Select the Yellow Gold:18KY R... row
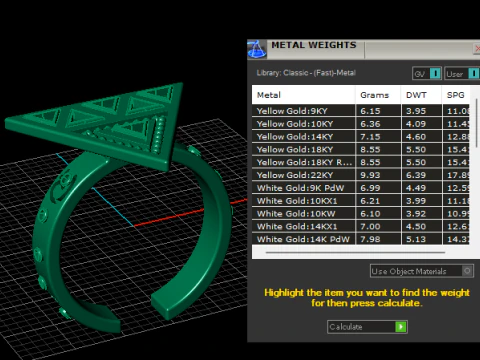The height and width of the screenshot is (360, 480). click(x=361, y=162)
